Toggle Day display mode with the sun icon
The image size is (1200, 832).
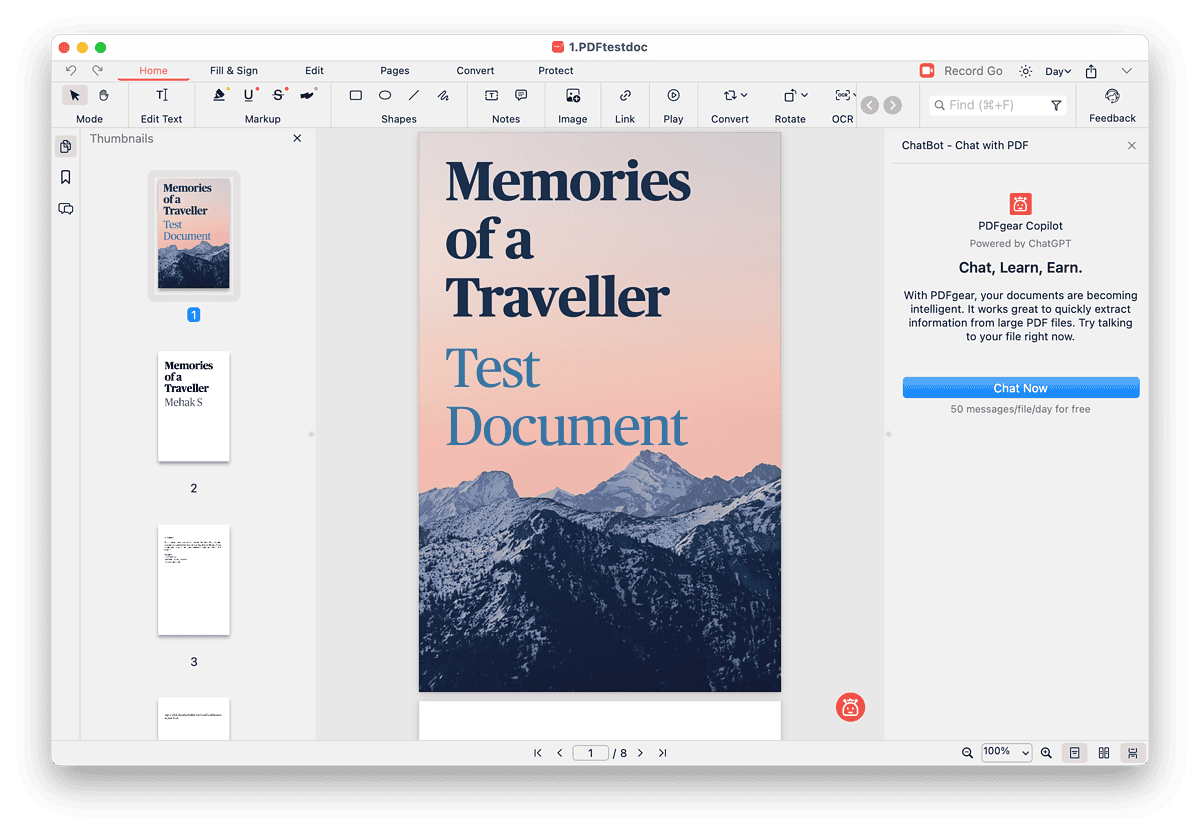click(1024, 71)
